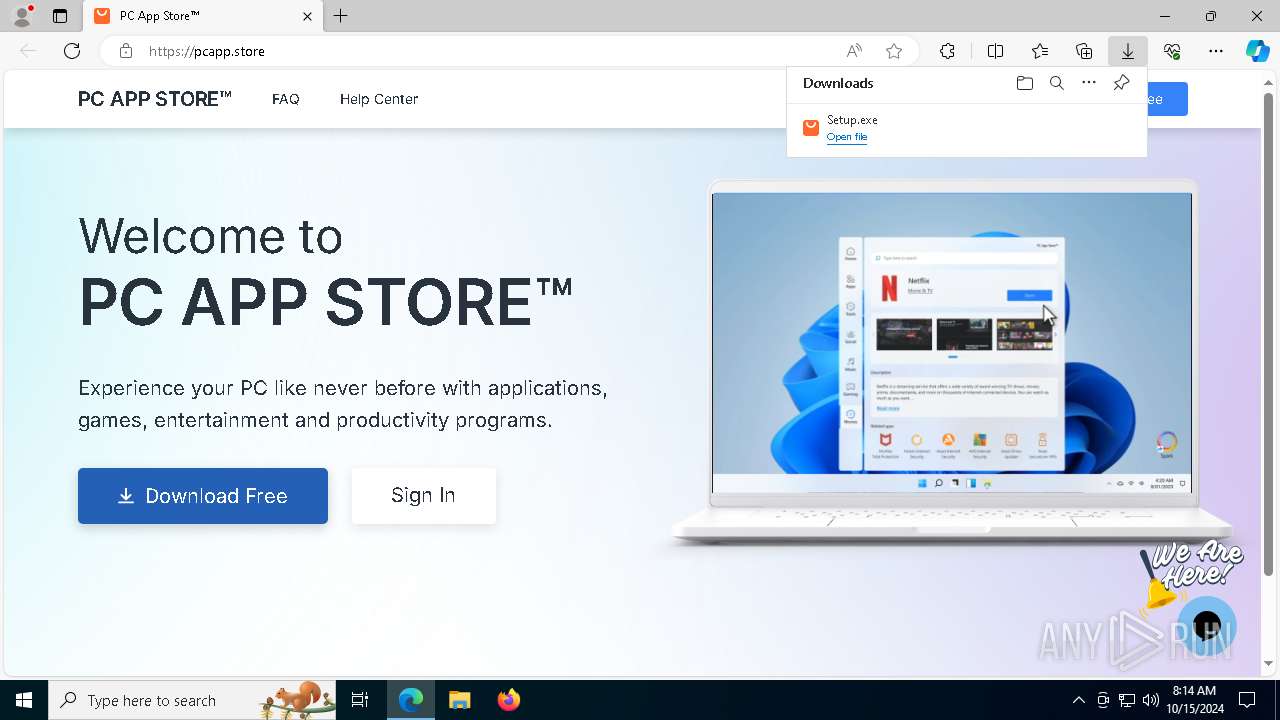1280x720 pixels.
Task: Open File Explorer from taskbar
Action: click(x=459, y=700)
